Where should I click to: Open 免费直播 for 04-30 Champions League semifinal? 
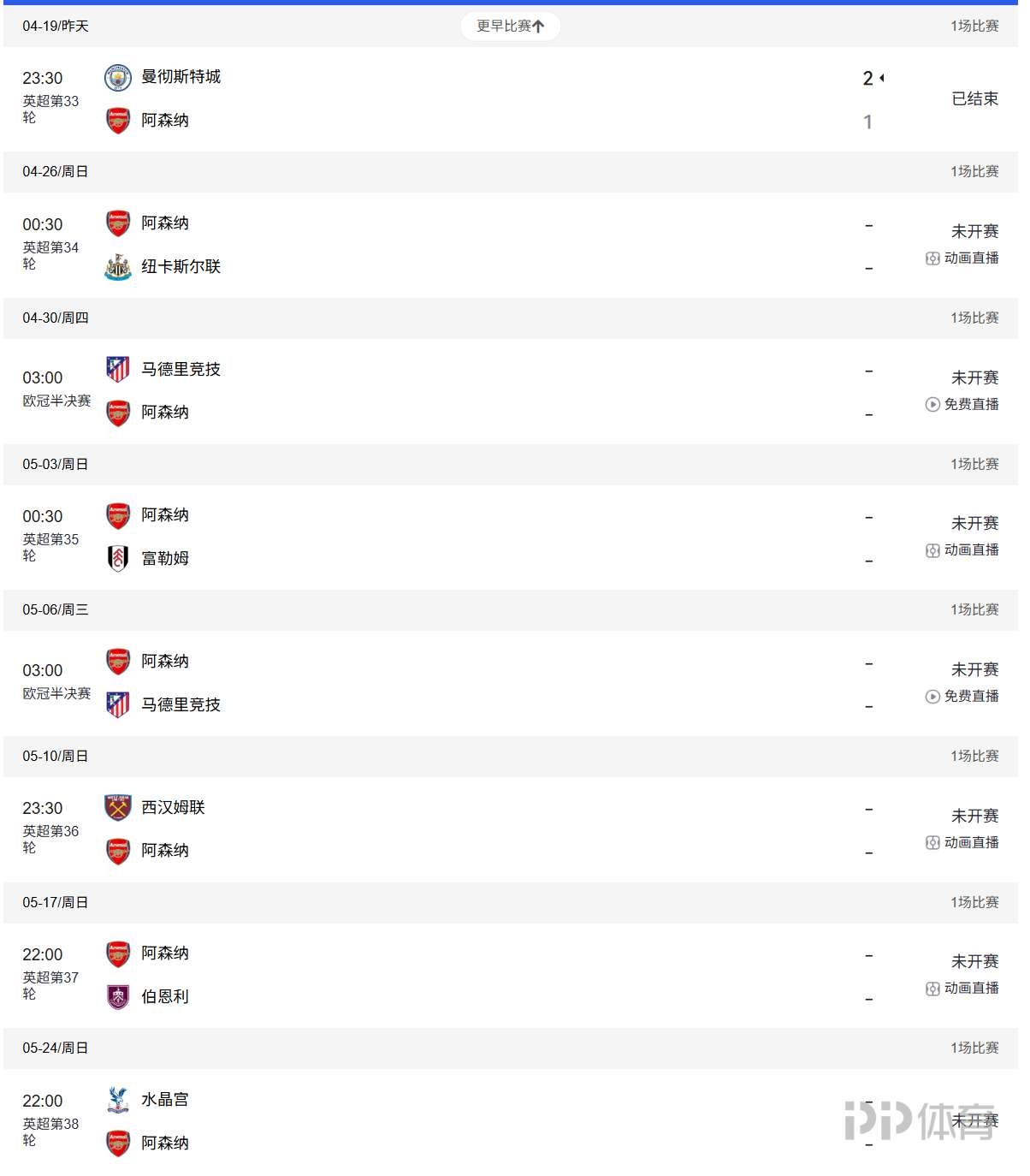tap(962, 405)
